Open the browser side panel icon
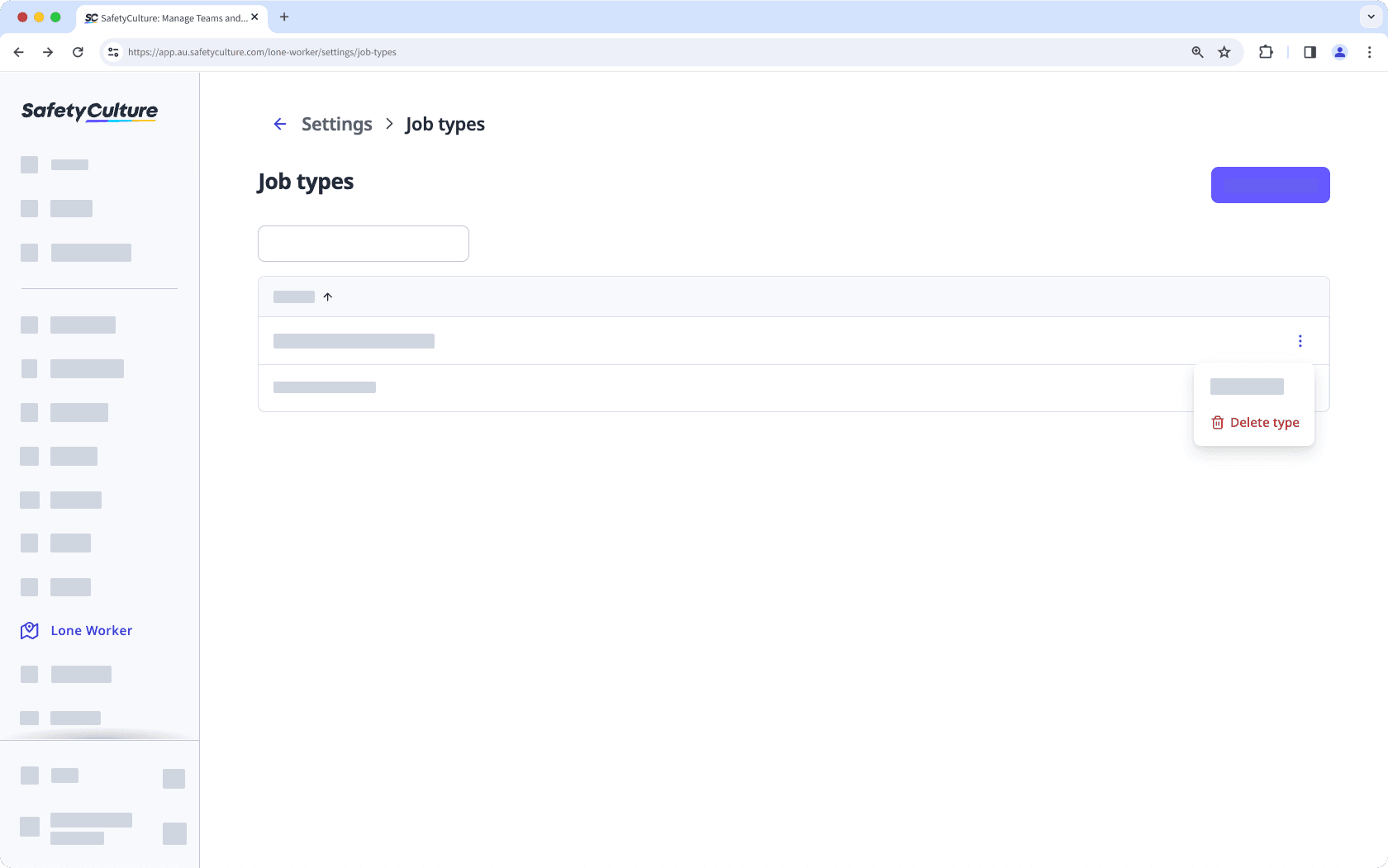This screenshot has width=1388, height=868. click(x=1309, y=51)
